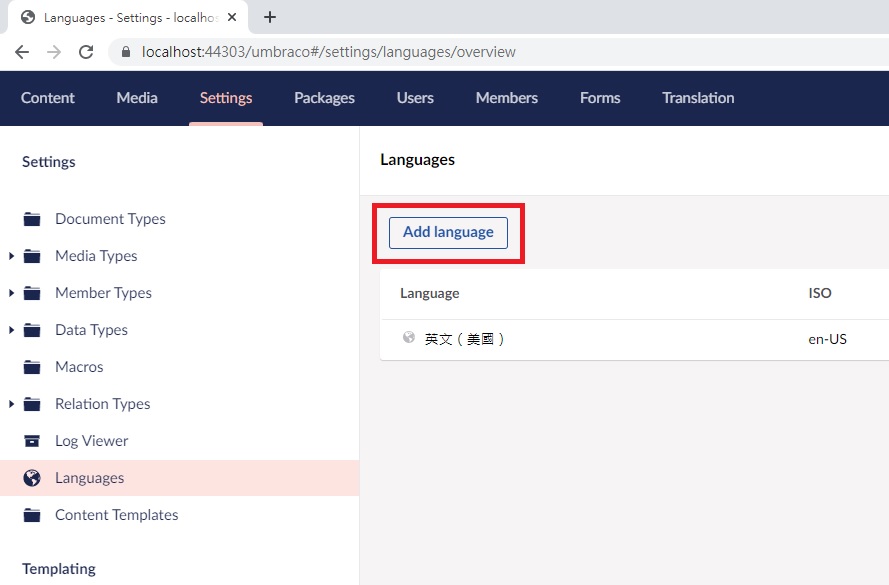Expand the Relation Types tree node
This screenshot has height=585, width=889.
(10, 403)
